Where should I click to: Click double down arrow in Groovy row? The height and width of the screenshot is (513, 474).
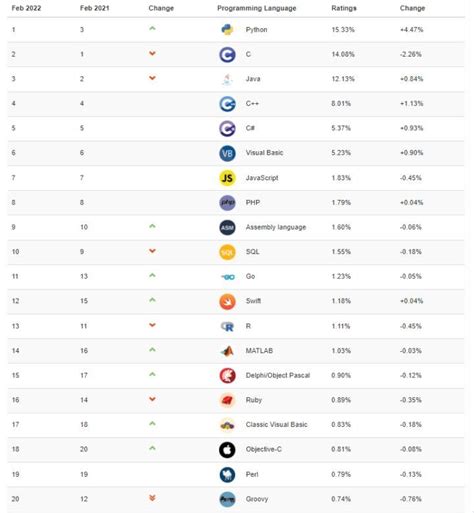(x=152, y=498)
